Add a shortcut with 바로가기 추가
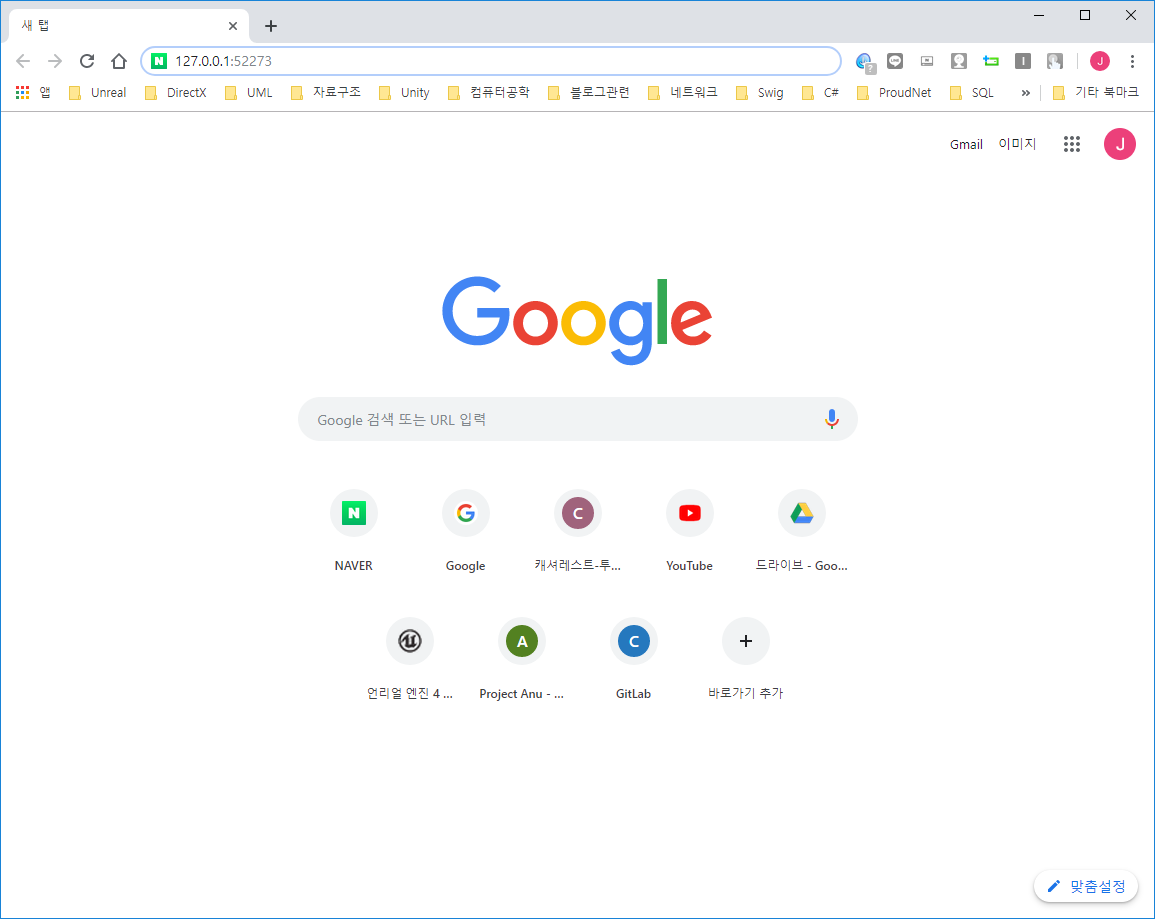The image size is (1155, 919). [745, 658]
